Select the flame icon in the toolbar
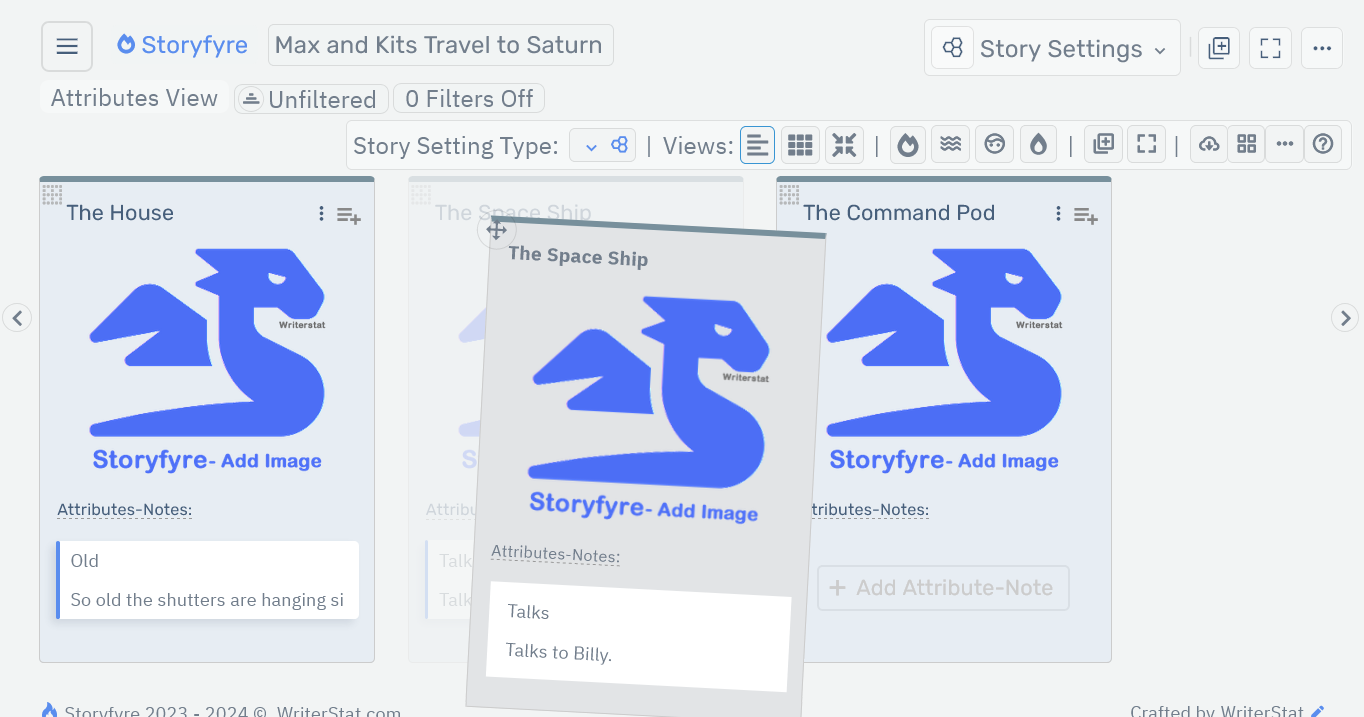 point(907,144)
